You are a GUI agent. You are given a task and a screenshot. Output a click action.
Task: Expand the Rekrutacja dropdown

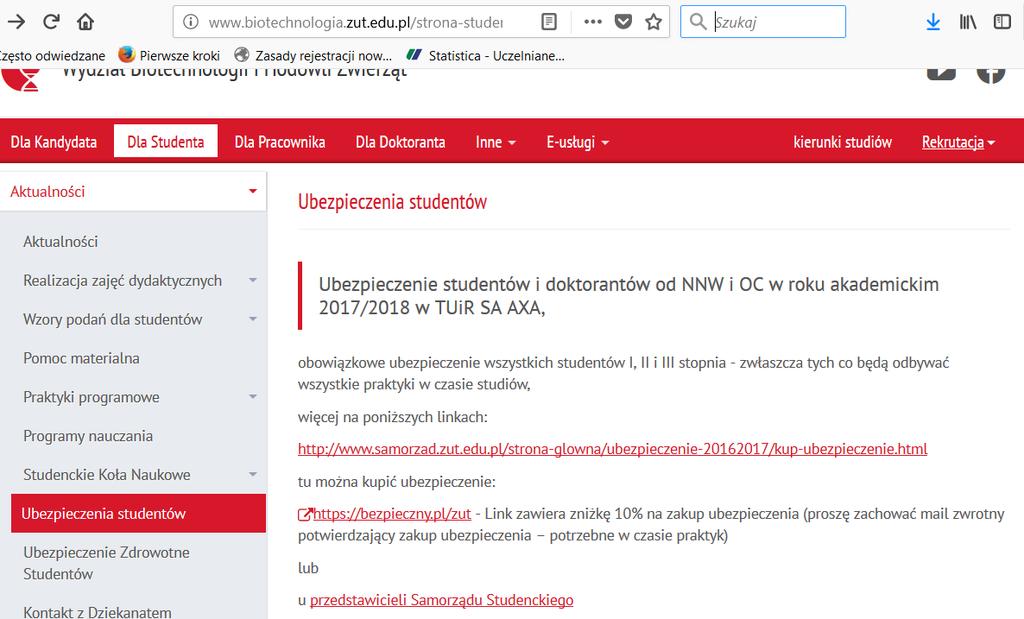(958, 142)
